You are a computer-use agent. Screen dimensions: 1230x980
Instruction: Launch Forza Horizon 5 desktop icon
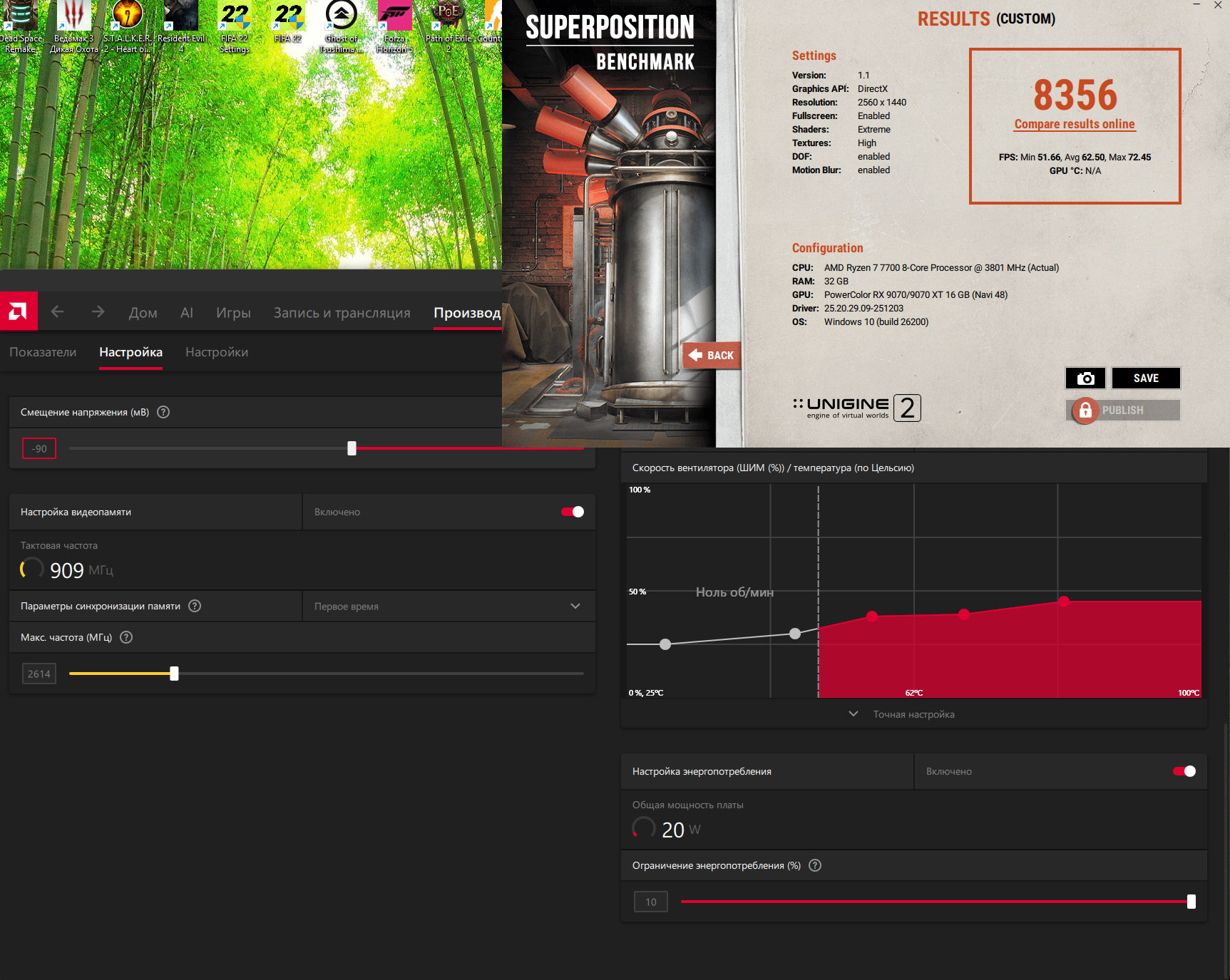[x=394, y=26]
